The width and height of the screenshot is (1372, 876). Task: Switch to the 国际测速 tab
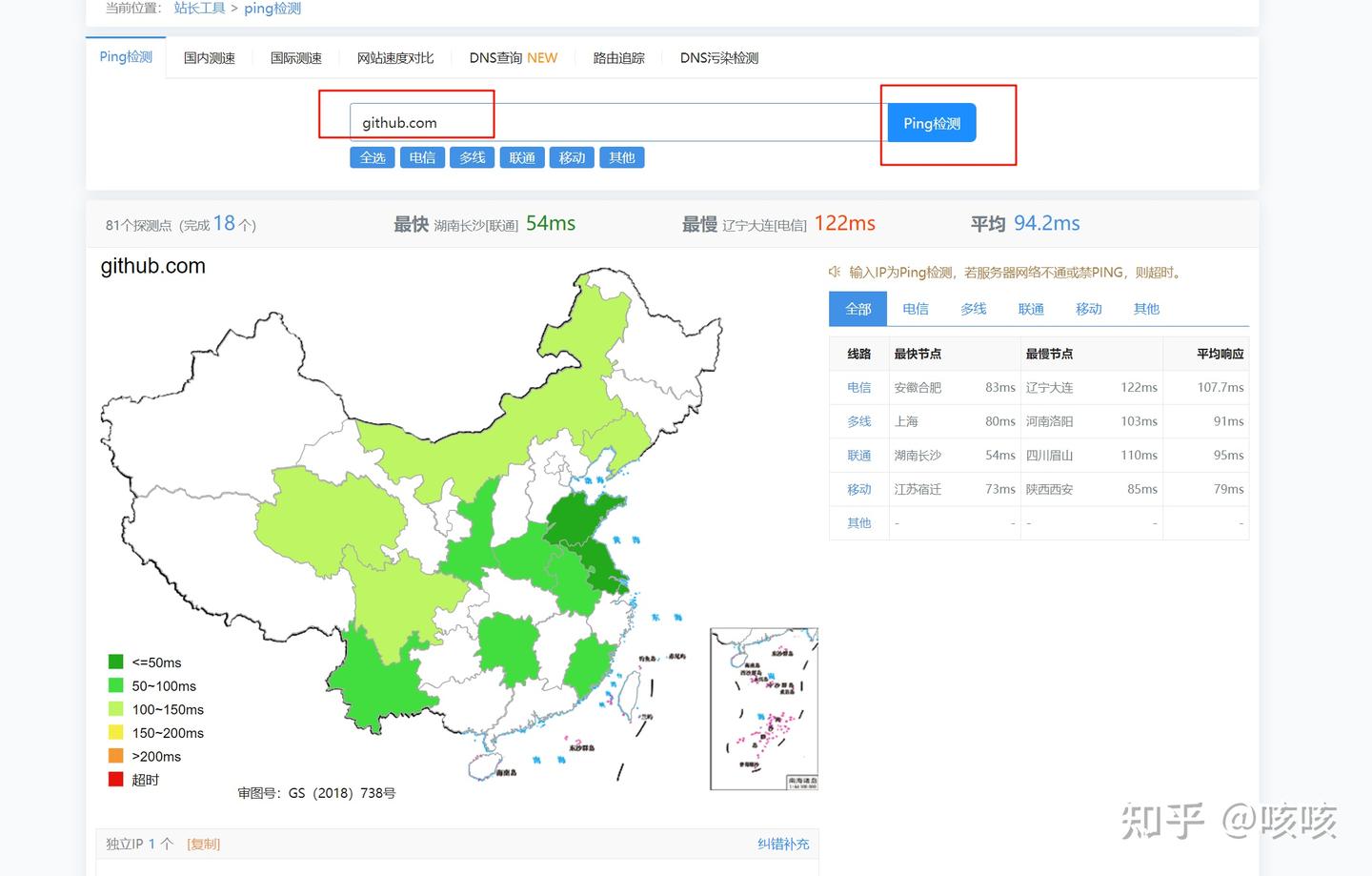tap(296, 58)
